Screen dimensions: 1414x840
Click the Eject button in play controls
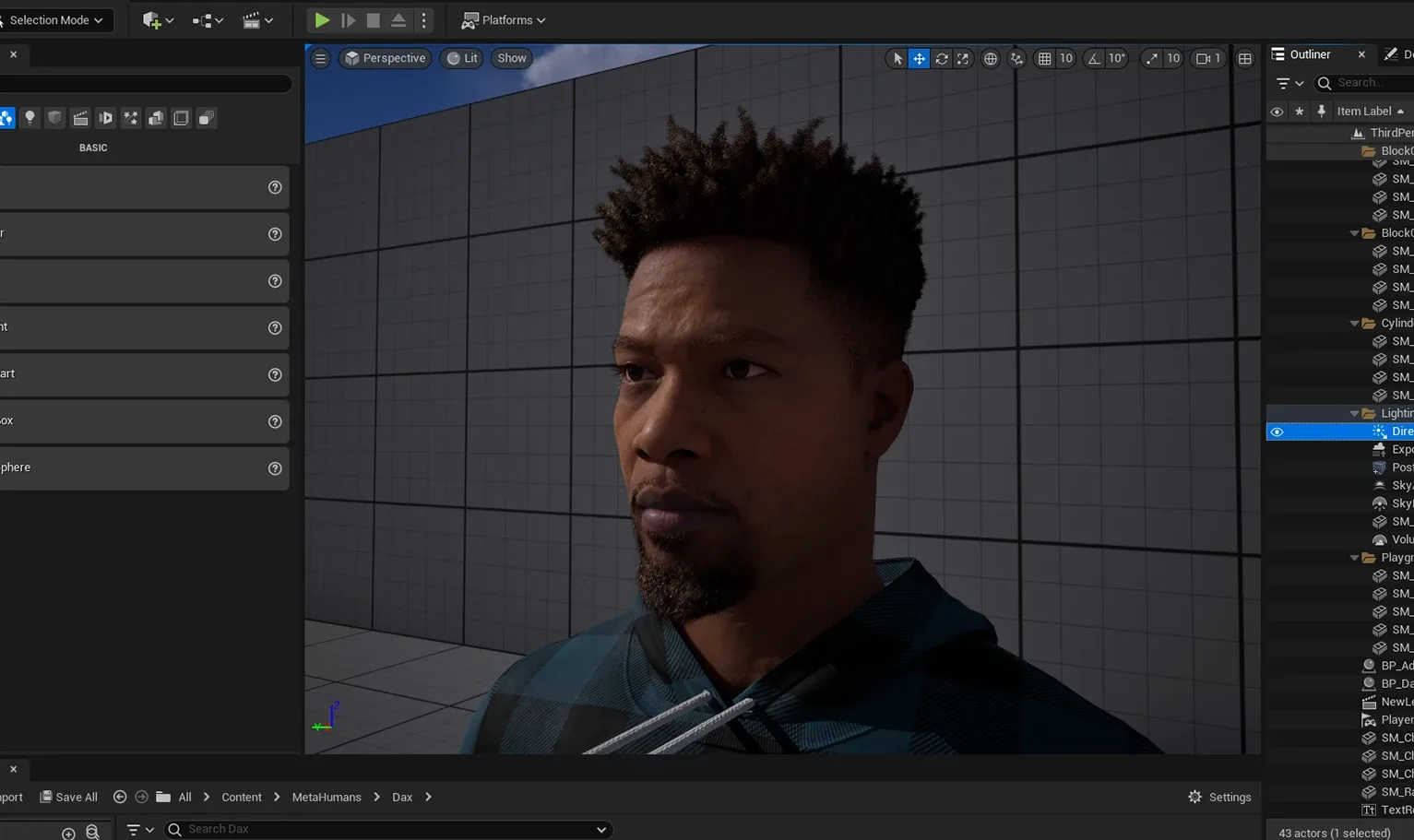(x=398, y=19)
